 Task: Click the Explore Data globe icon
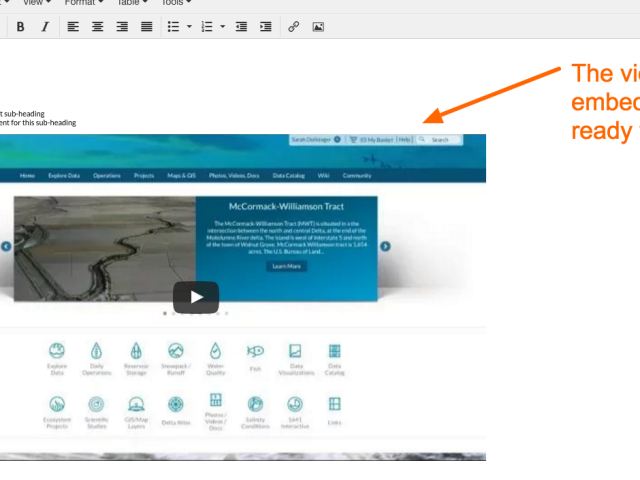pos(57,351)
